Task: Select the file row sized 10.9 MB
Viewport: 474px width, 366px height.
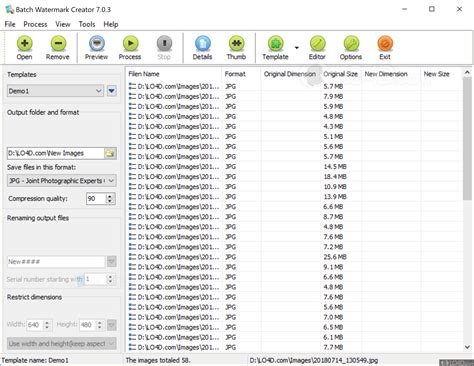Action: pyautogui.click(x=295, y=187)
